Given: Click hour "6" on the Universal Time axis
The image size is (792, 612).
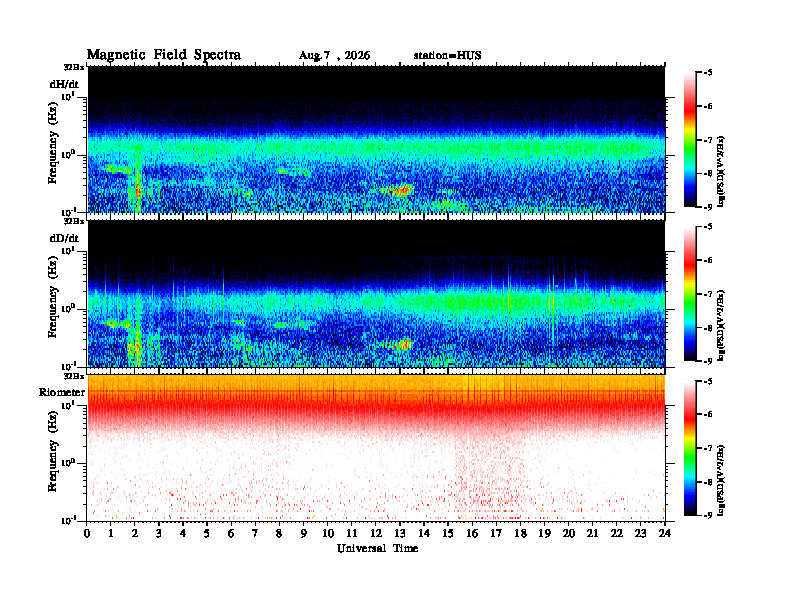Looking at the screenshot, I should point(231,533).
